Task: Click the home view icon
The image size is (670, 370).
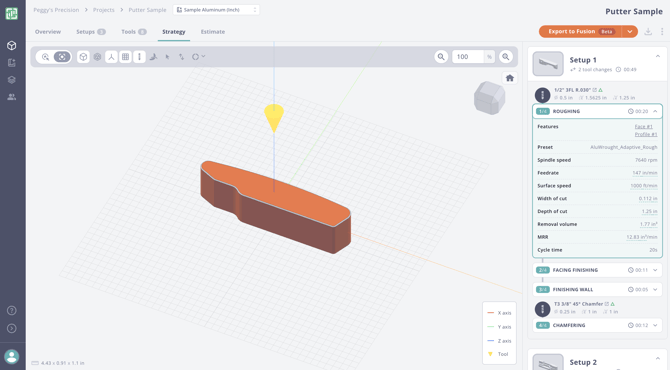Action: click(509, 78)
